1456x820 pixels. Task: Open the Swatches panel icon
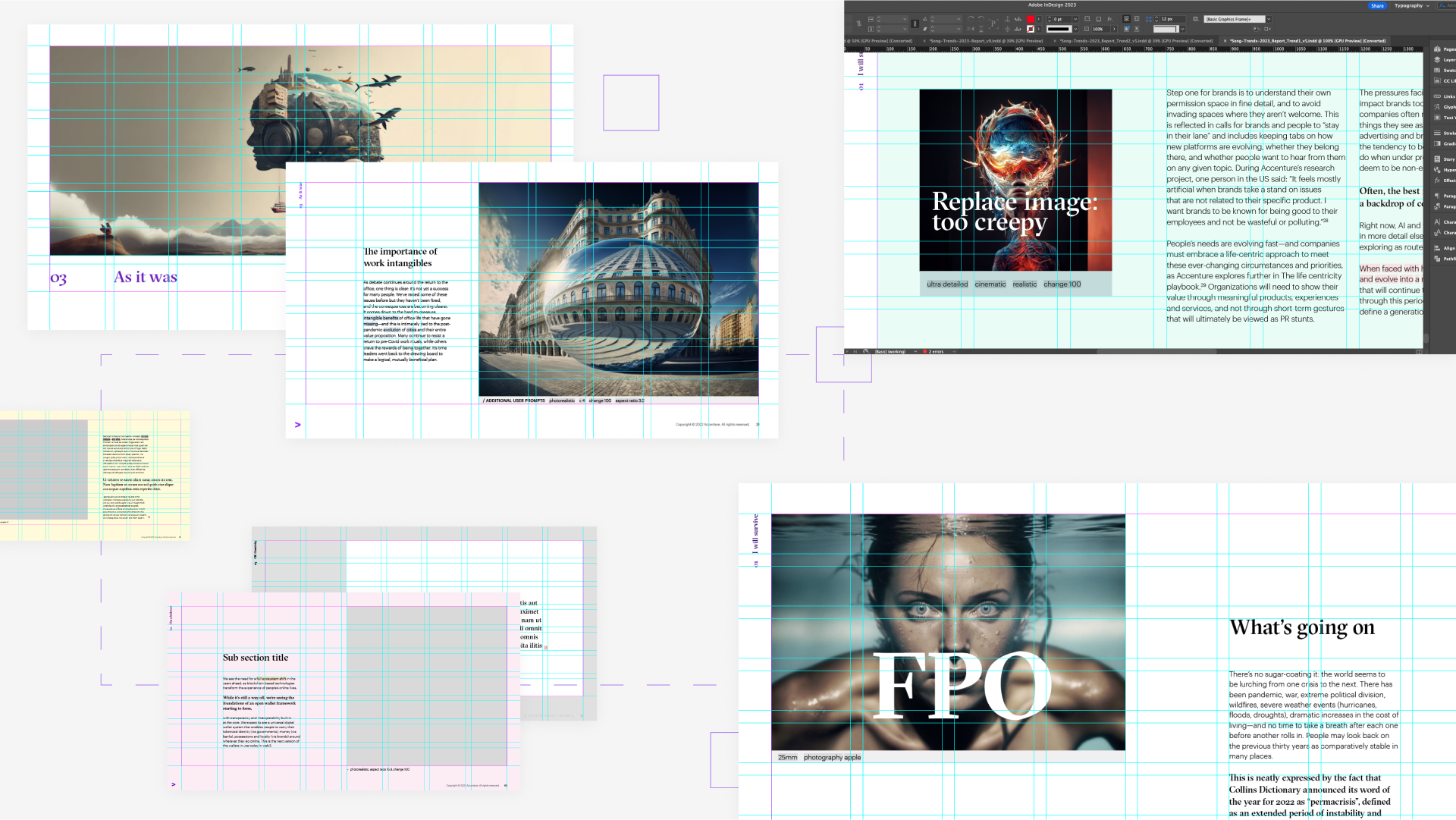click(1437, 70)
